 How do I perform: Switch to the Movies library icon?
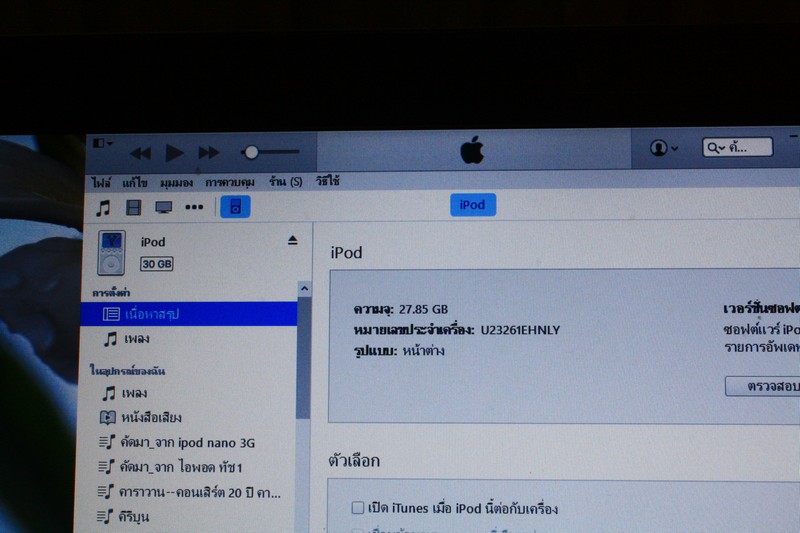coord(134,207)
